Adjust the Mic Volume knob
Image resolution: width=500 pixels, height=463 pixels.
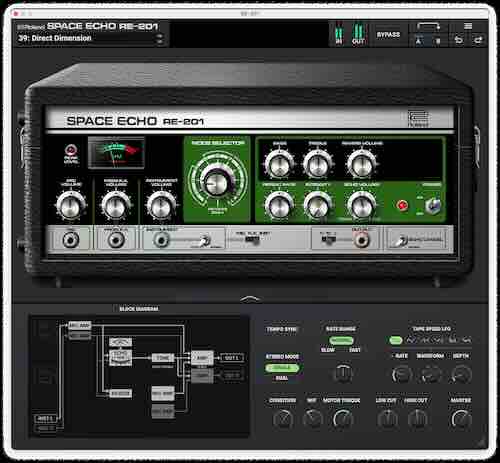[71, 205]
